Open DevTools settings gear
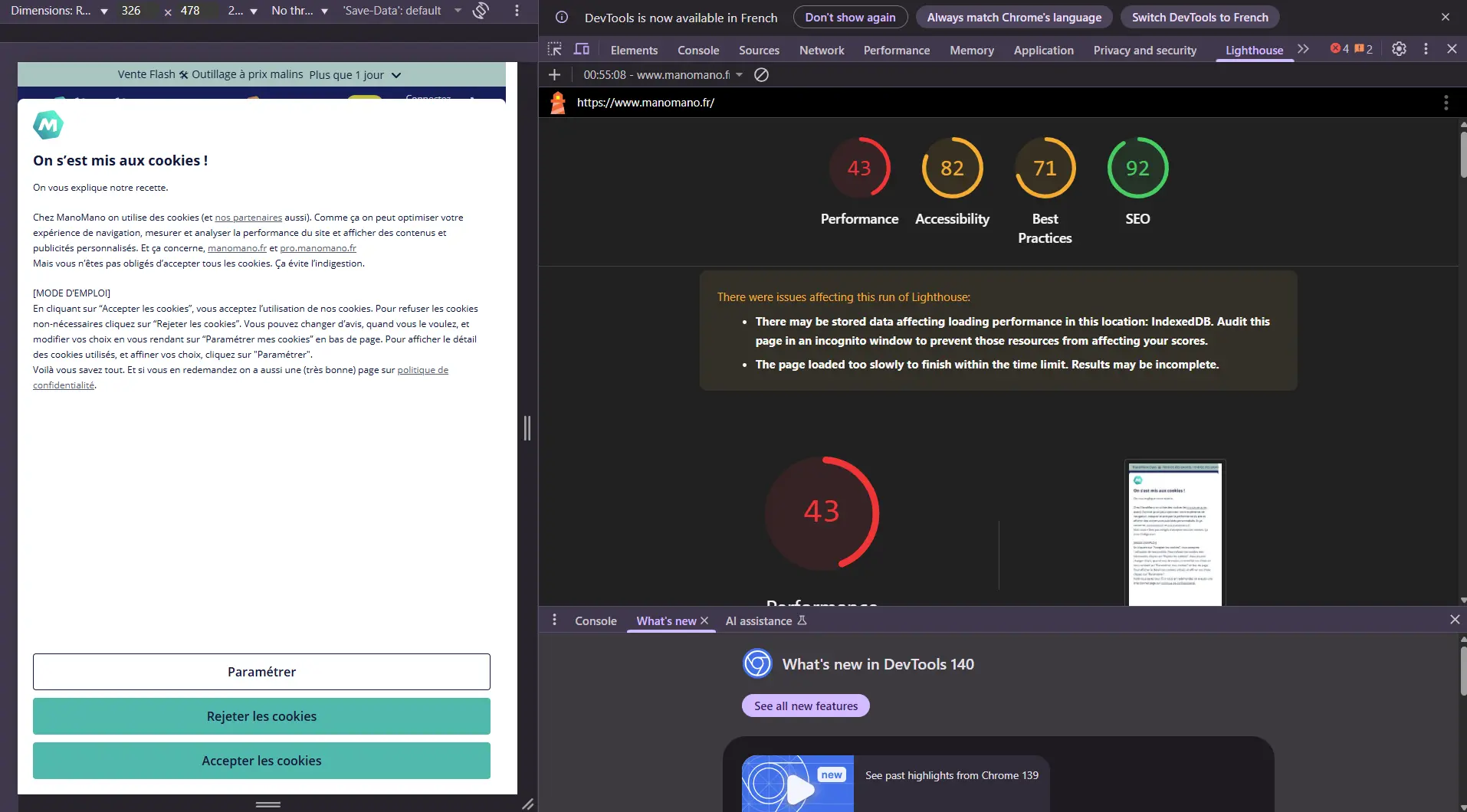 coord(1399,49)
